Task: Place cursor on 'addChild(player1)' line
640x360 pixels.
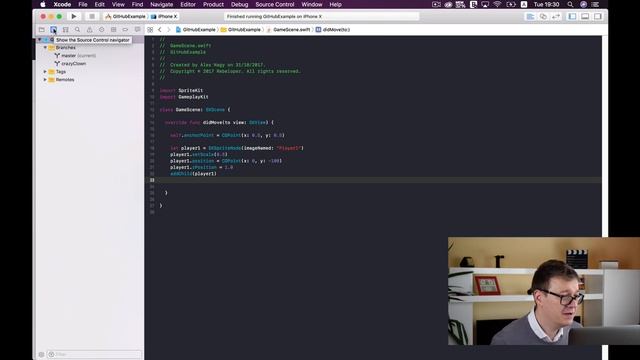Action: point(193,174)
